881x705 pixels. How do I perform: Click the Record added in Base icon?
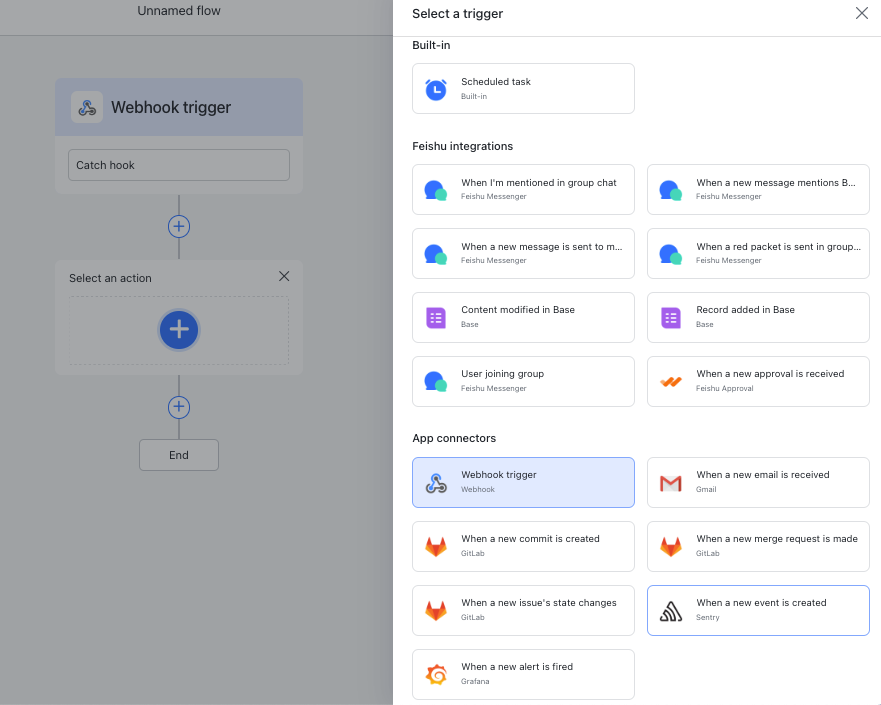[x=671, y=318]
